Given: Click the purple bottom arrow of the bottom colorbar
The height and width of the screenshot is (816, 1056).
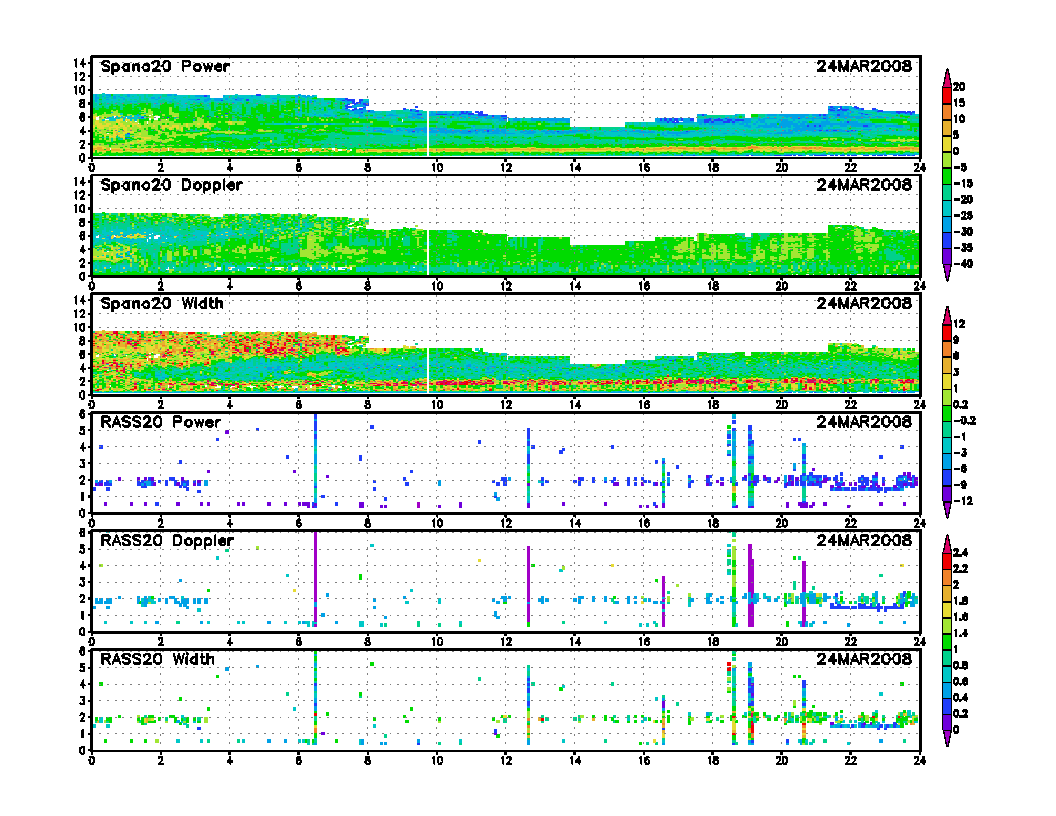Looking at the screenshot, I should (x=947, y=739).
